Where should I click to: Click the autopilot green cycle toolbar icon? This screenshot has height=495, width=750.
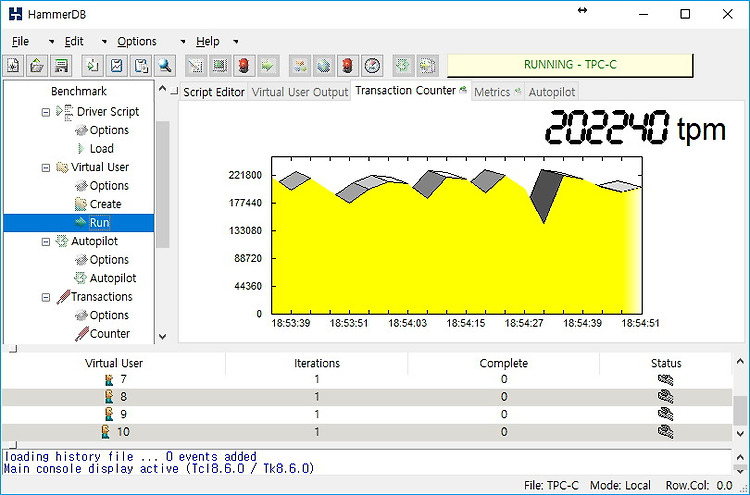point(403,65)
